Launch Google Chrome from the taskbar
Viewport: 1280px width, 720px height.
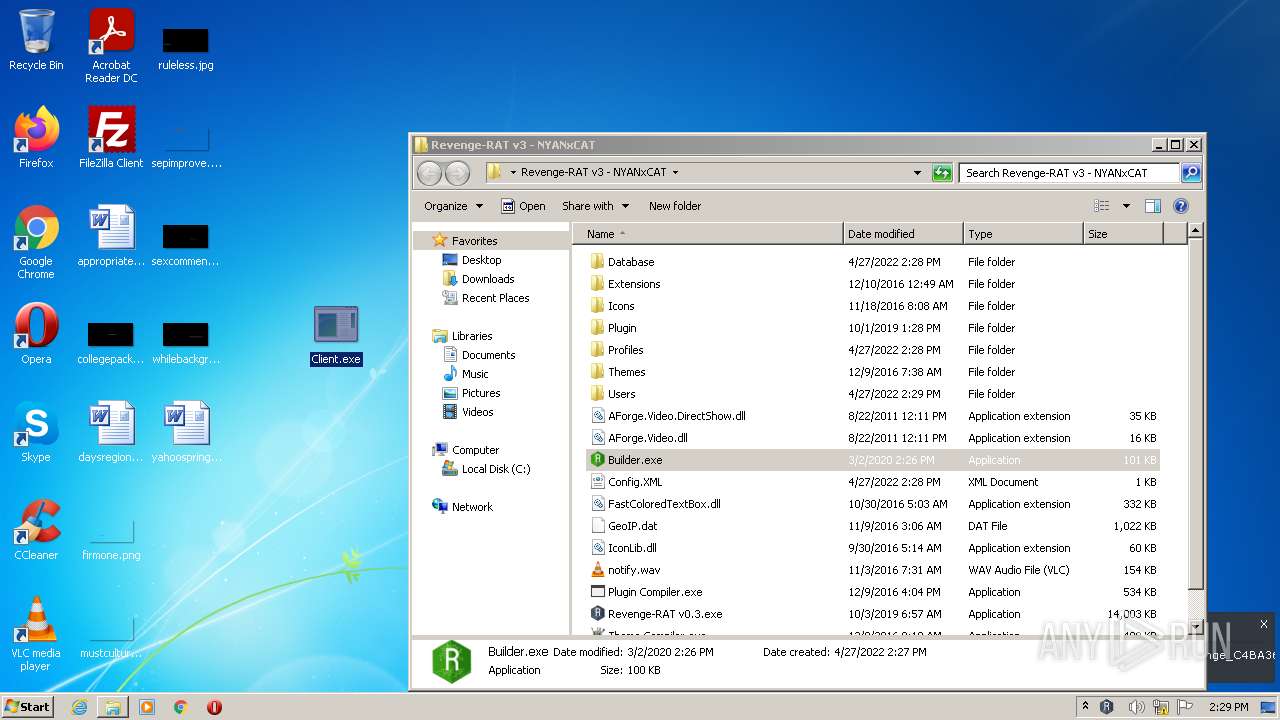click(x=181, y=707)
